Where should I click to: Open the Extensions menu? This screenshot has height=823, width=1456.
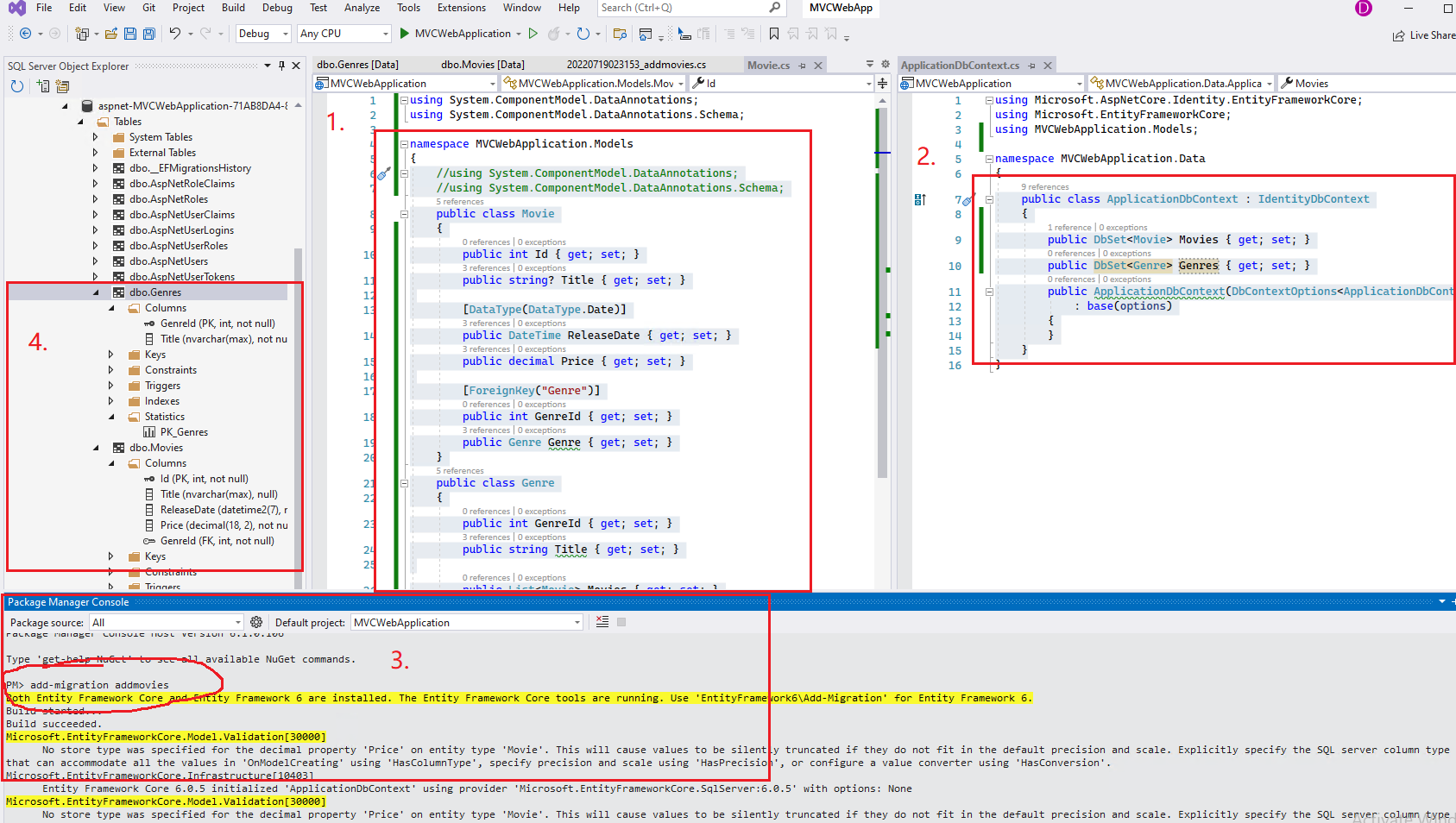[461, 8]
